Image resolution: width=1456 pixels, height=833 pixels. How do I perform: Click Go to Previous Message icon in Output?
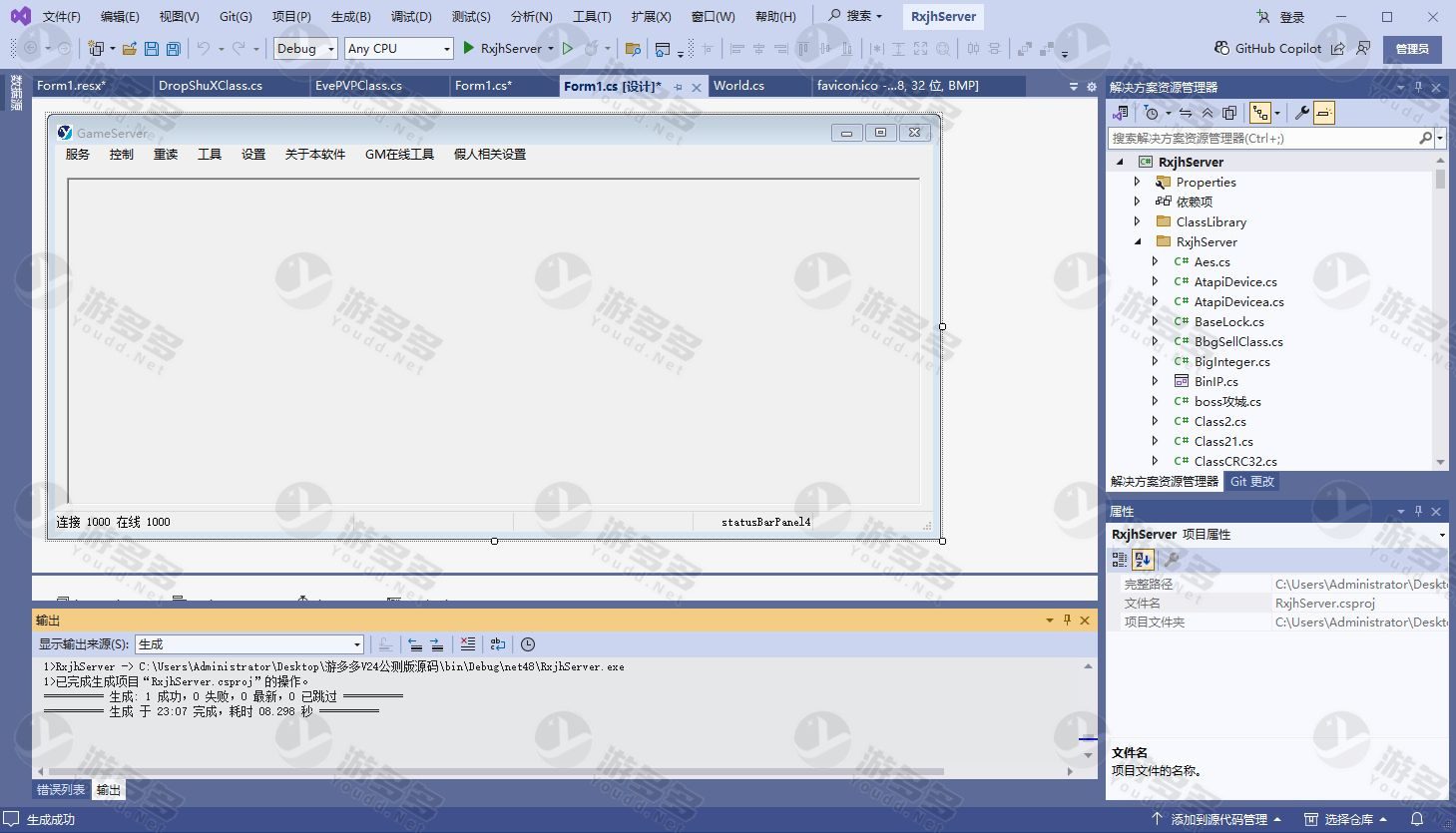click(415, 644)
